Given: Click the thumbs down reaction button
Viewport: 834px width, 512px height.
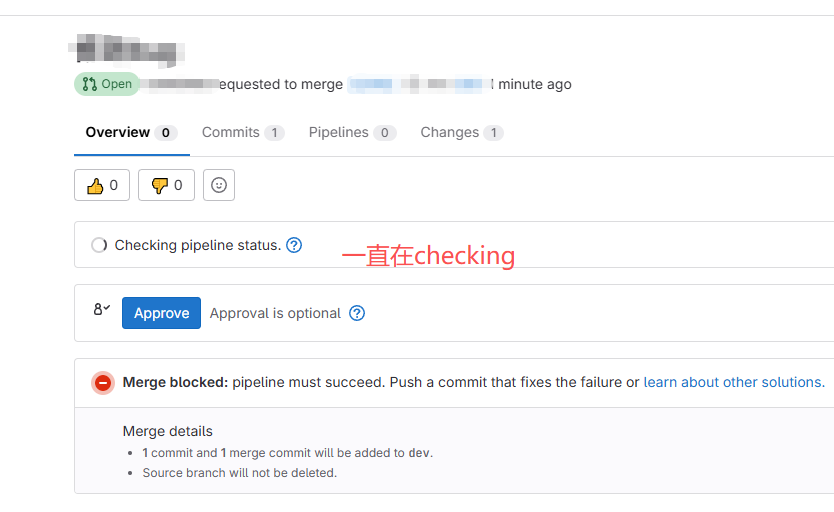Looking at the screenshot, I should (x=166, y=185).
